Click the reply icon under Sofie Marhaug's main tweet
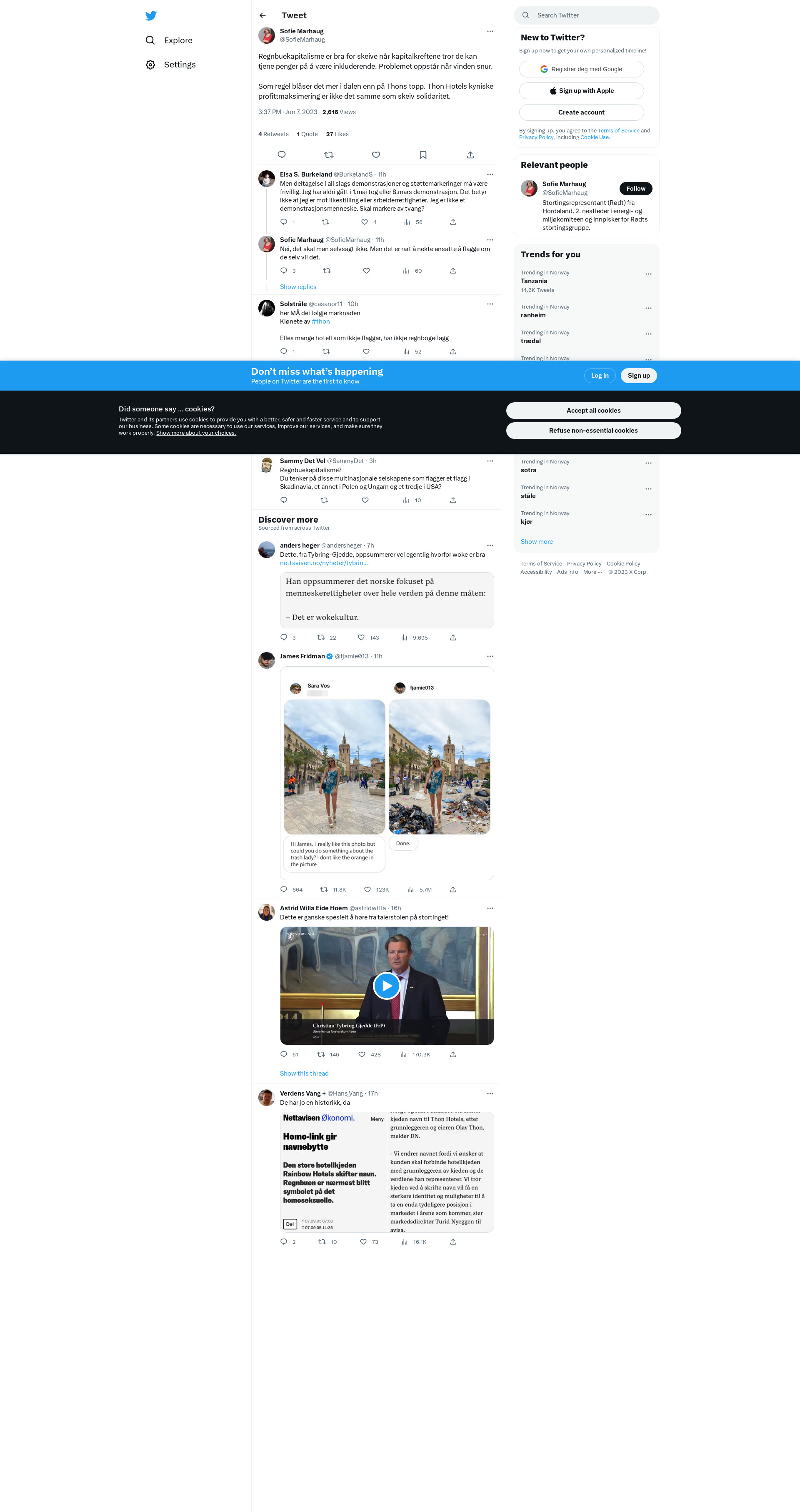The image size is (800, 1512). [281, 155]
